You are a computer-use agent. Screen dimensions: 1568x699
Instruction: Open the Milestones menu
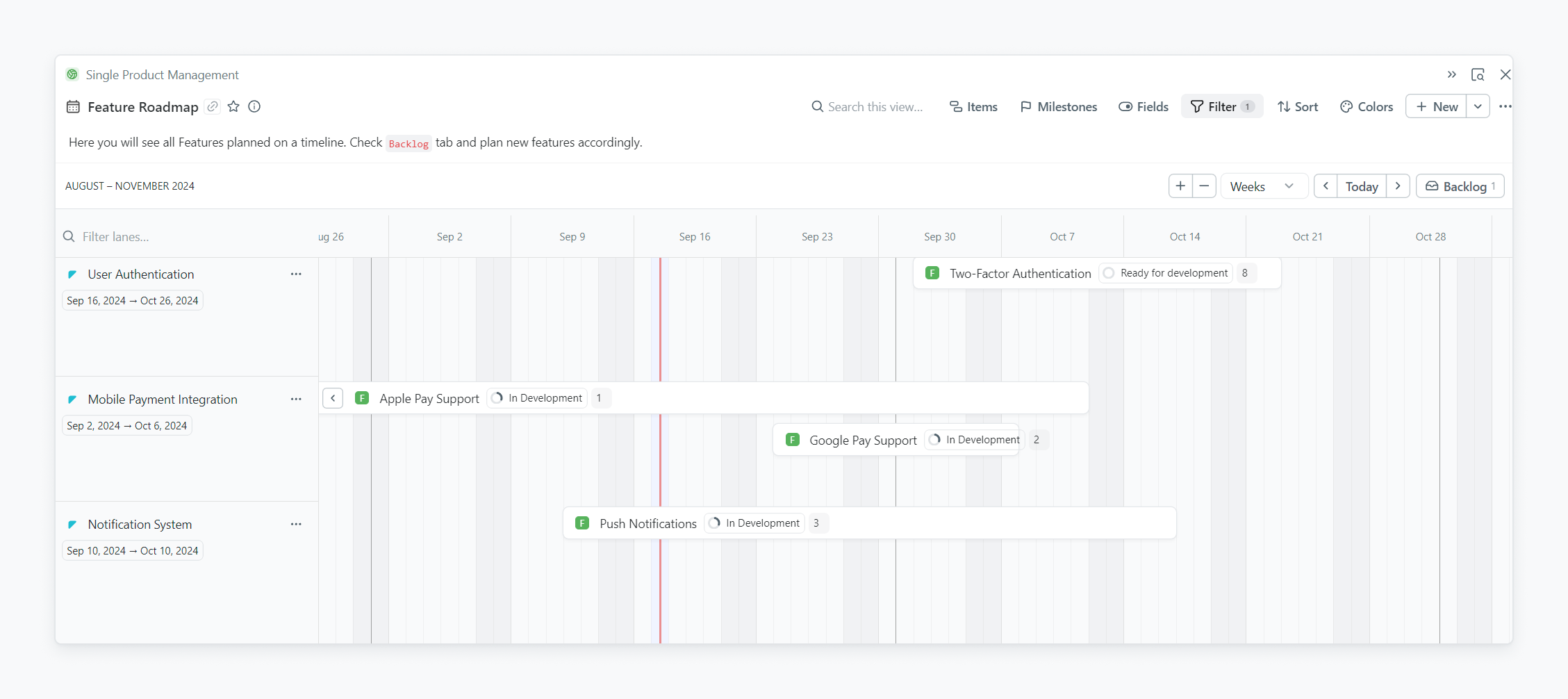pyautogui.click(x=1059, y=106)
